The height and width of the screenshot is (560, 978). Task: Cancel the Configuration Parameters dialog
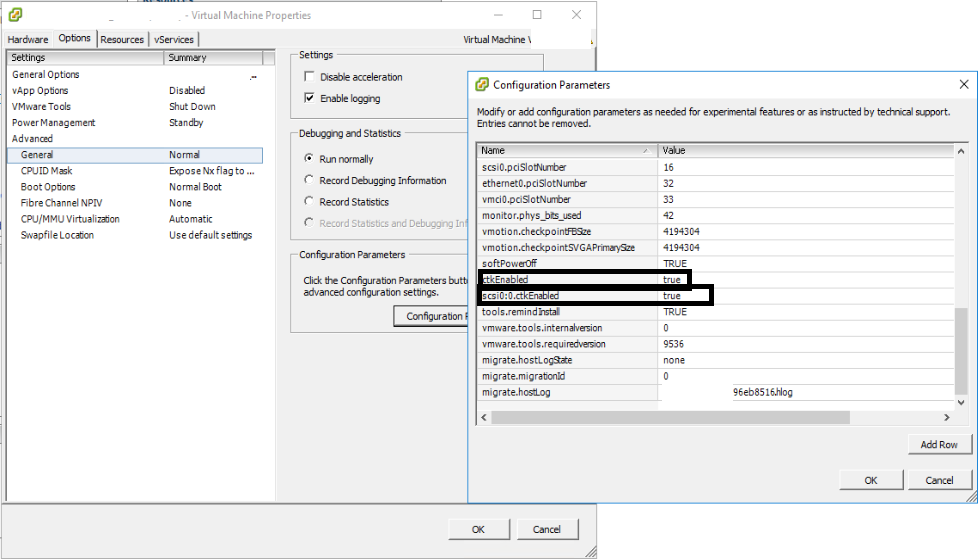click(939, 480)
